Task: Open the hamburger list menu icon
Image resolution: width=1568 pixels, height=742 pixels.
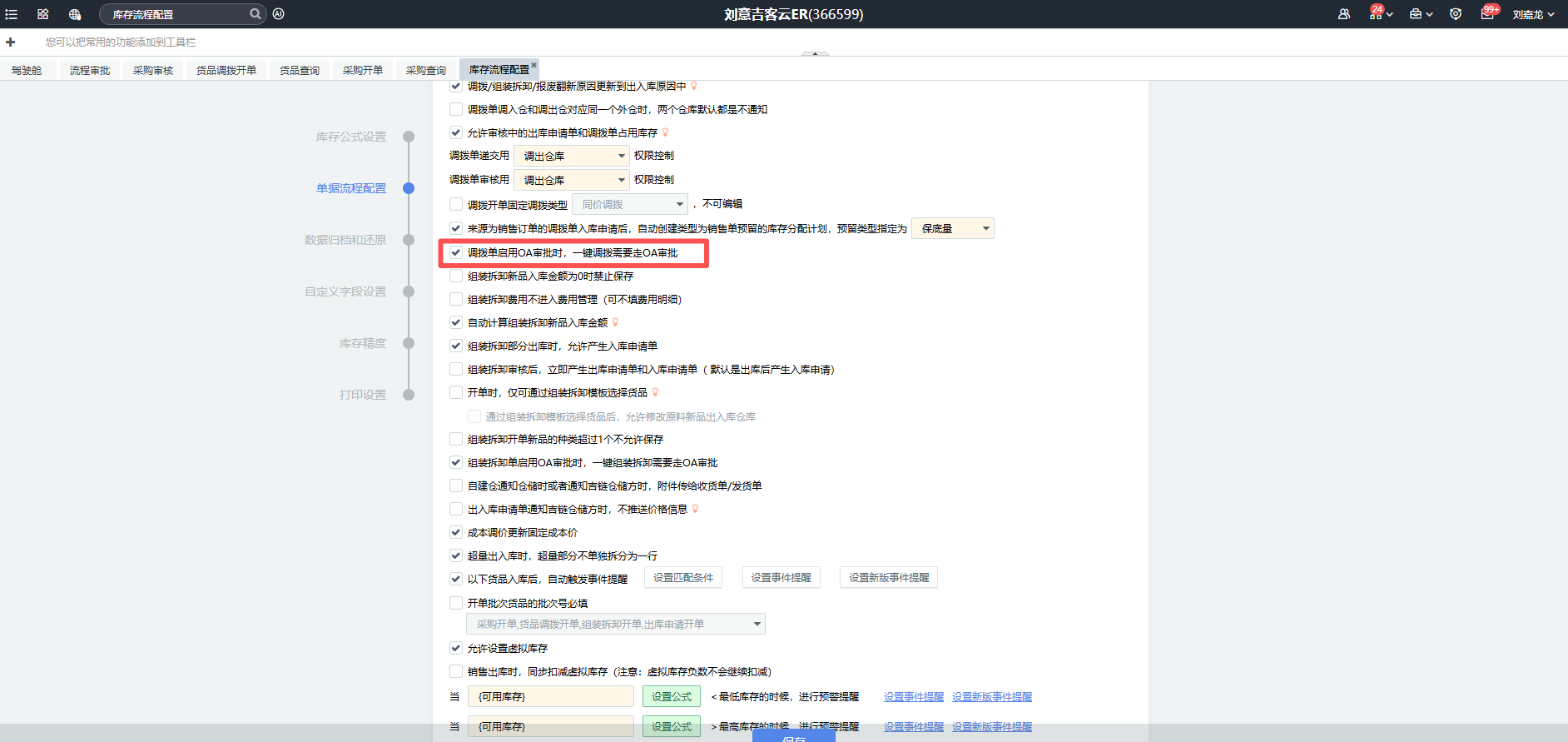Action: 12,14
